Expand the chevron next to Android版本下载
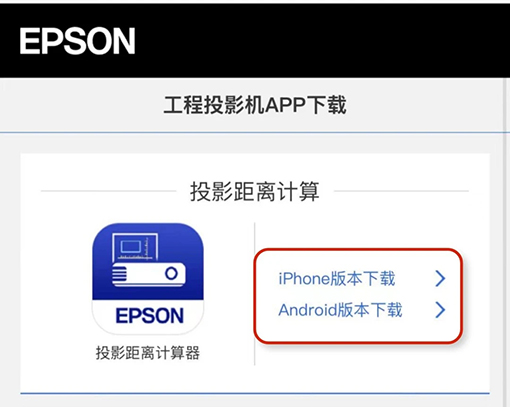Image resolution: width=510 pixels, height=407 pixels. (x=440, y=310)
